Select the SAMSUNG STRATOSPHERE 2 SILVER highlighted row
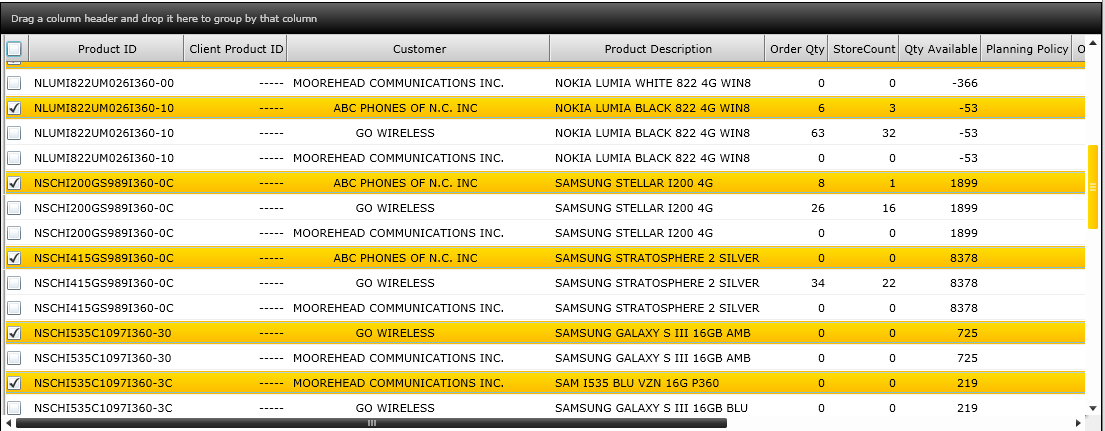Screen dimensions: 1105x431 [544, 258]
